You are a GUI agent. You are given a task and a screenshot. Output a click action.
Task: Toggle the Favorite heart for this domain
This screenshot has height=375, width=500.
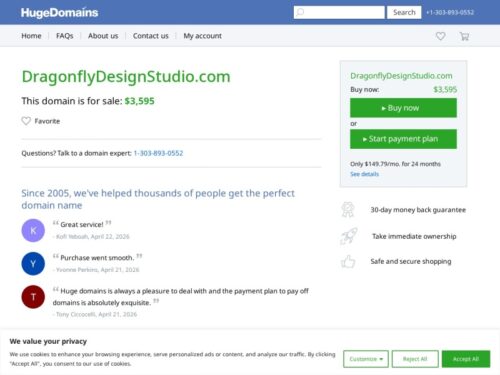(26, 121)
